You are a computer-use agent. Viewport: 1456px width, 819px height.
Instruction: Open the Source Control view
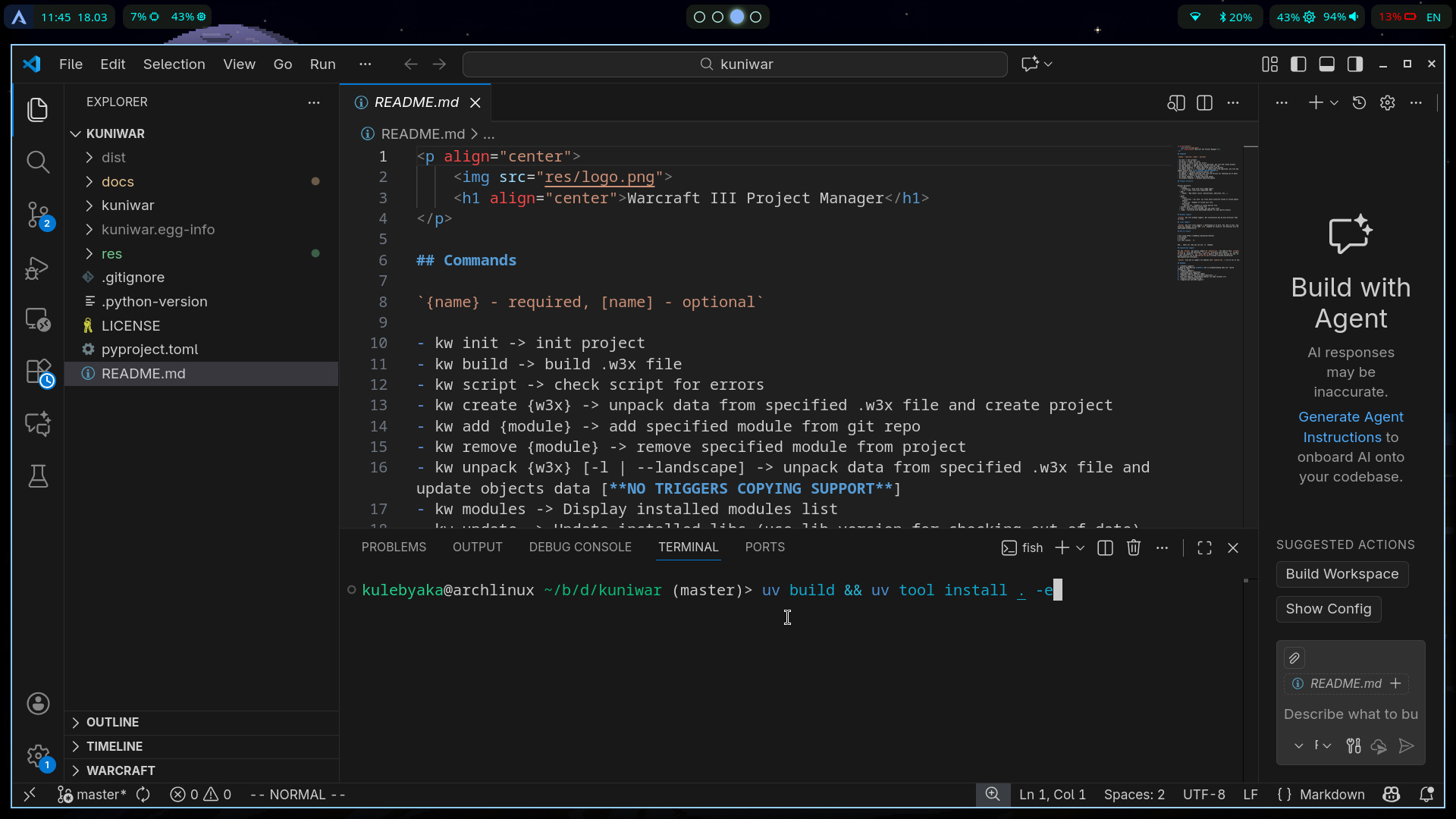(37, 215)
